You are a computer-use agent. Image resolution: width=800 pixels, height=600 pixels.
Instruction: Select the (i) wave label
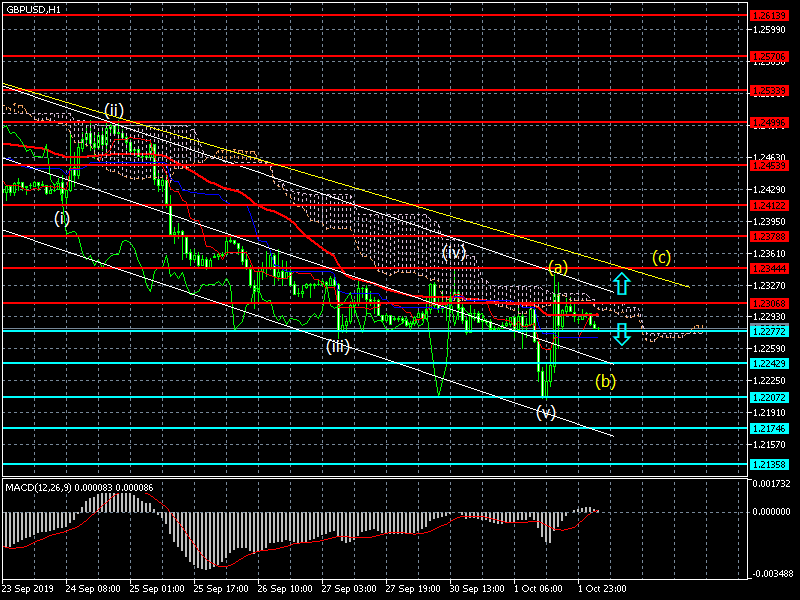click(62, 218)
